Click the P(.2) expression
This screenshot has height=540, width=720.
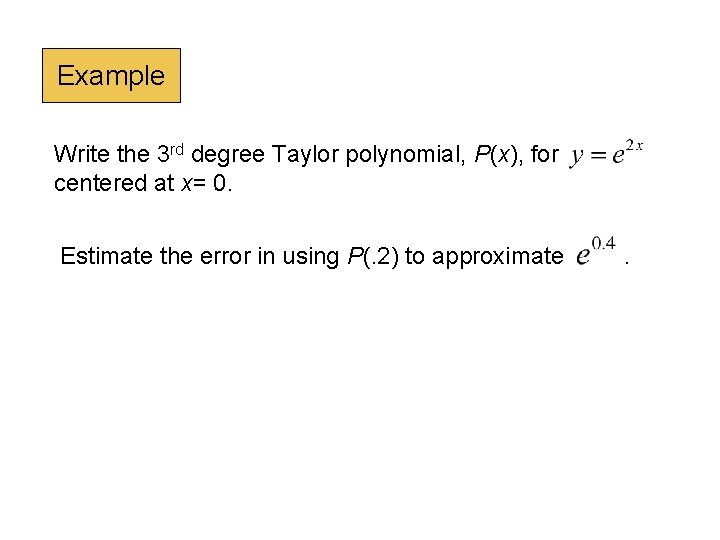coord(372,257)
